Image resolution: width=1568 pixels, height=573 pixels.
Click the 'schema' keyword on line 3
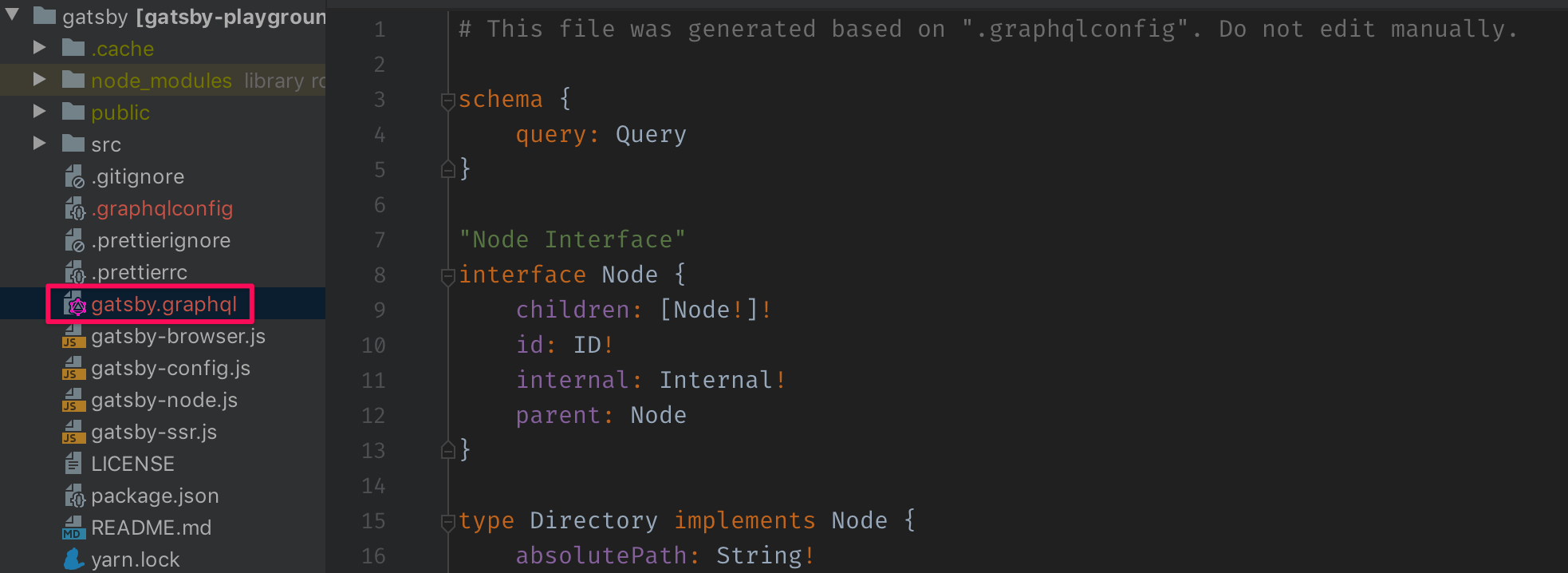click(x=501, y=100)
